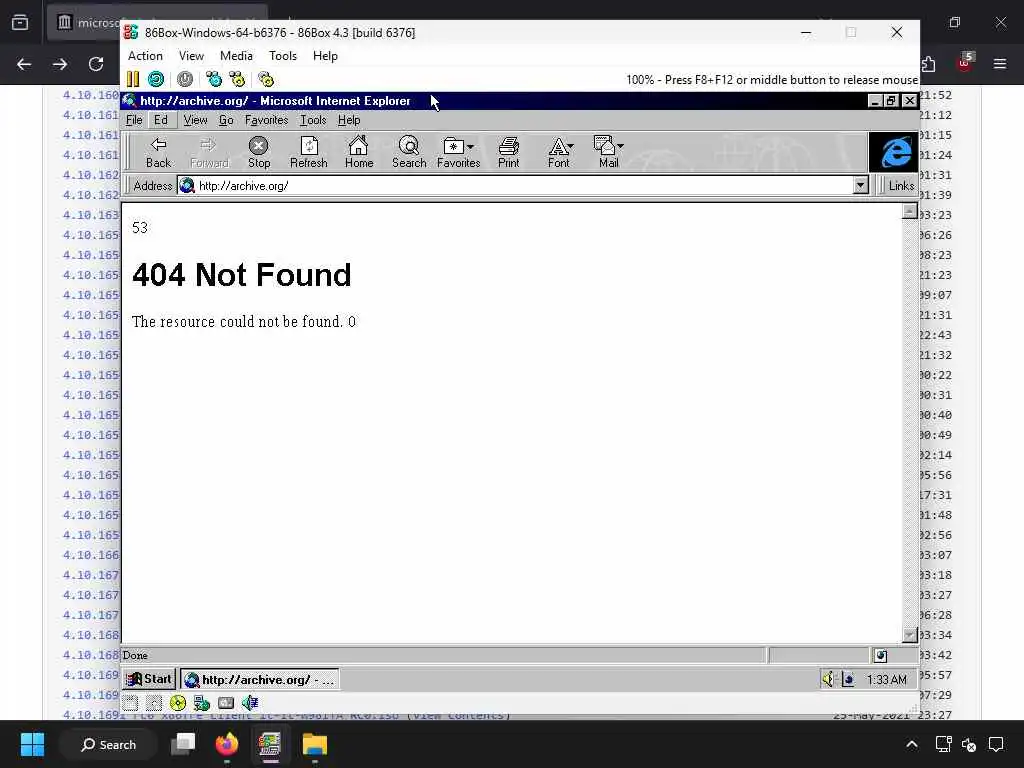The width and height of the screenshot is (1024, 768).
Task: Click the IE address field showing http://archive.org/
Action: 515,185
